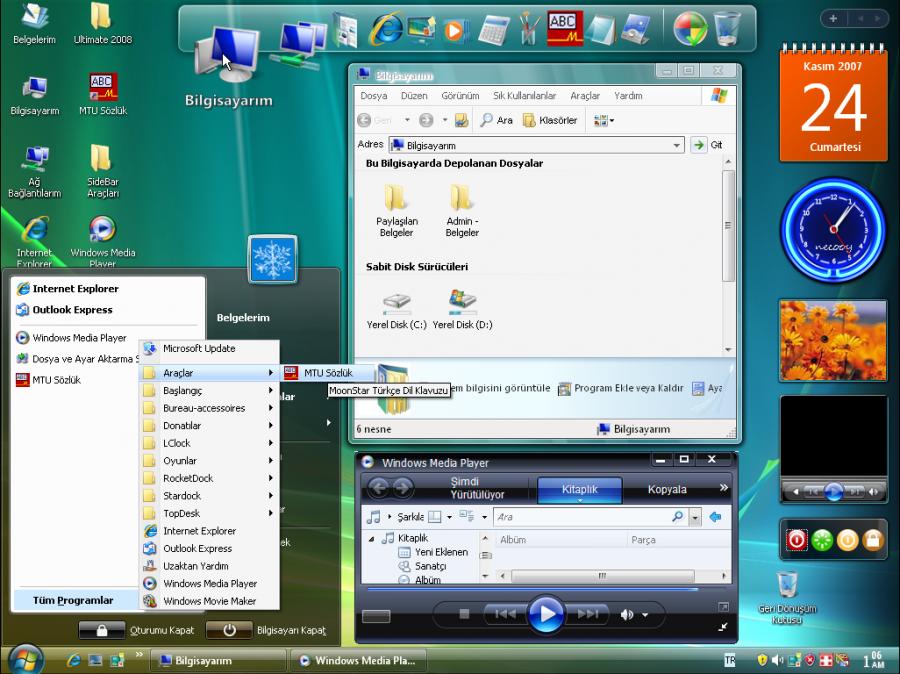Click the Git button next to address bar

point(707,145)
